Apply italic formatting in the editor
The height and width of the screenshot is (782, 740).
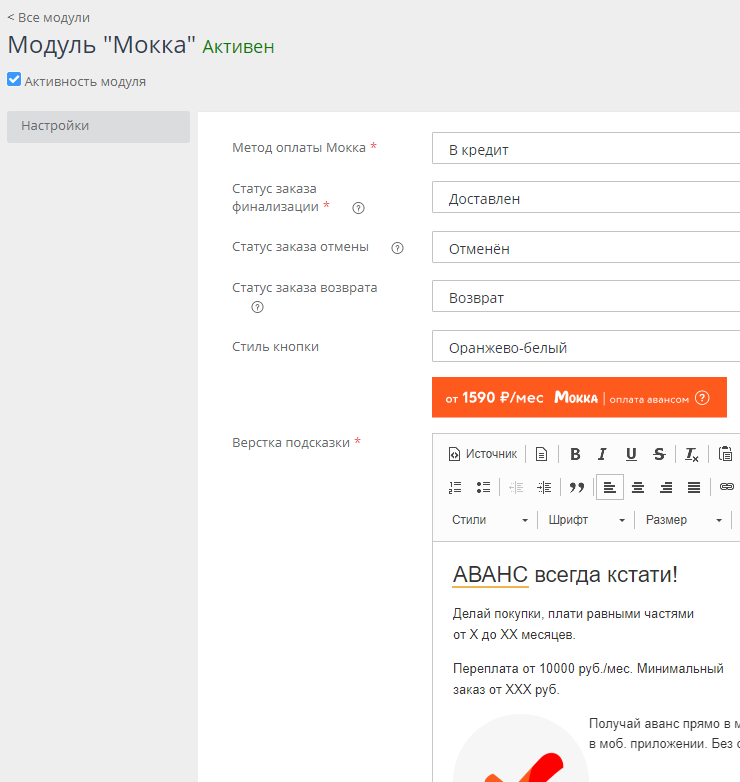click(602, 454)
